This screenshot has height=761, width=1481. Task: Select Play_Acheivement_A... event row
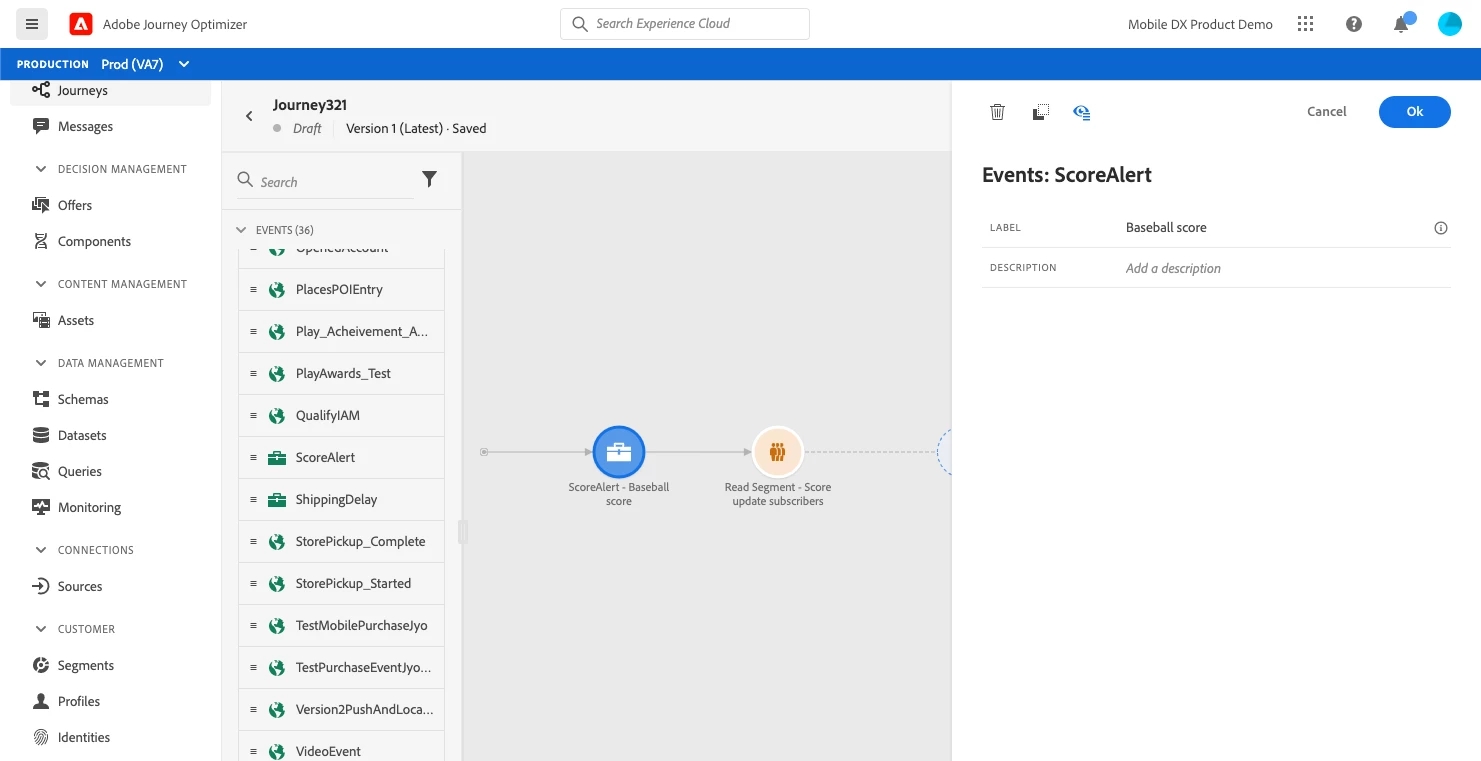click(x=341, y=332)
